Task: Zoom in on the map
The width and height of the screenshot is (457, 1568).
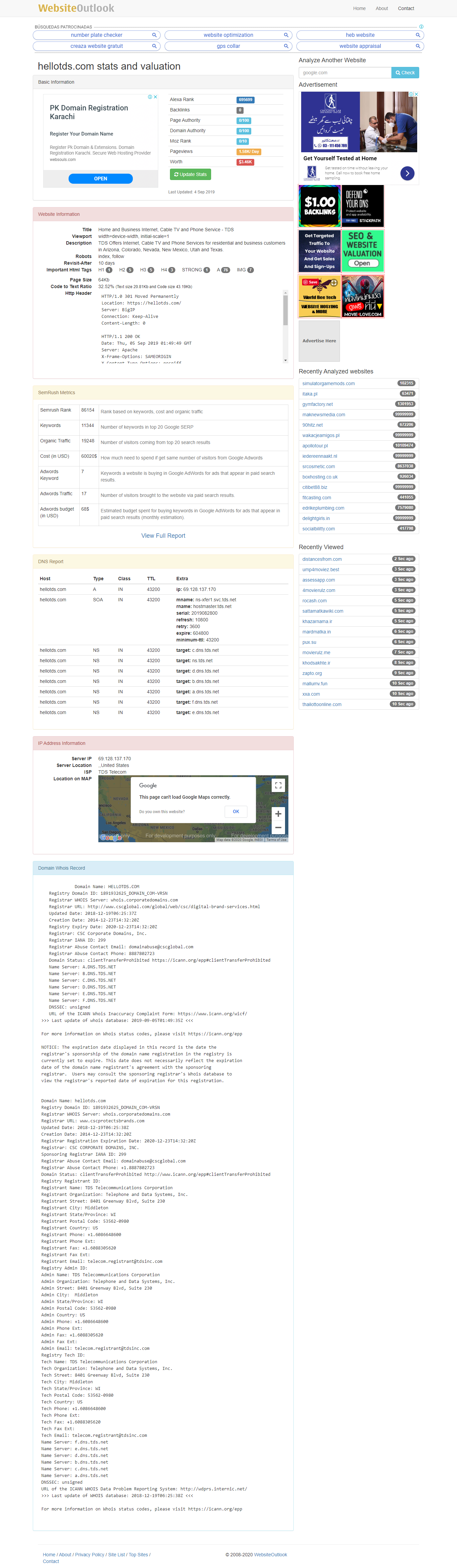Action: tap(278, 813)
